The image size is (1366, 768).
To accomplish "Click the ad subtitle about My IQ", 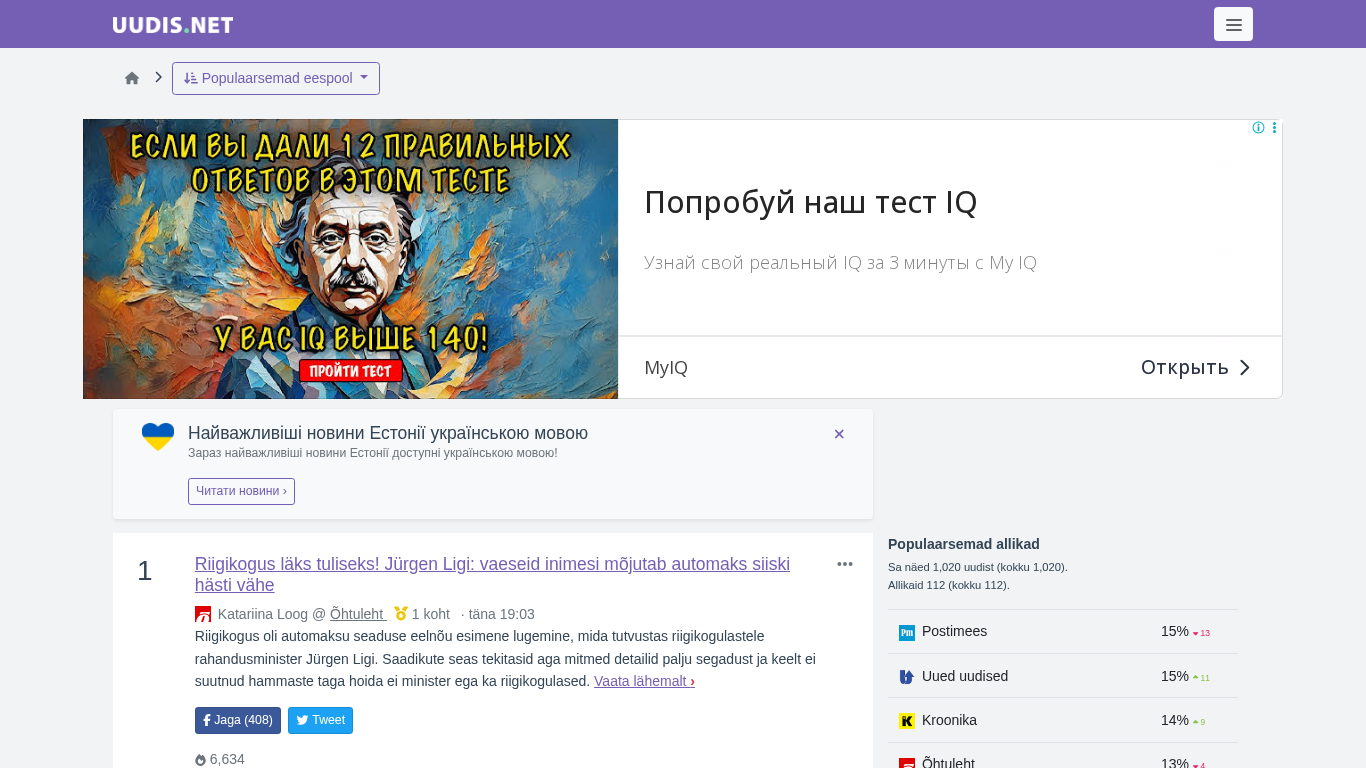I will 840,263.
